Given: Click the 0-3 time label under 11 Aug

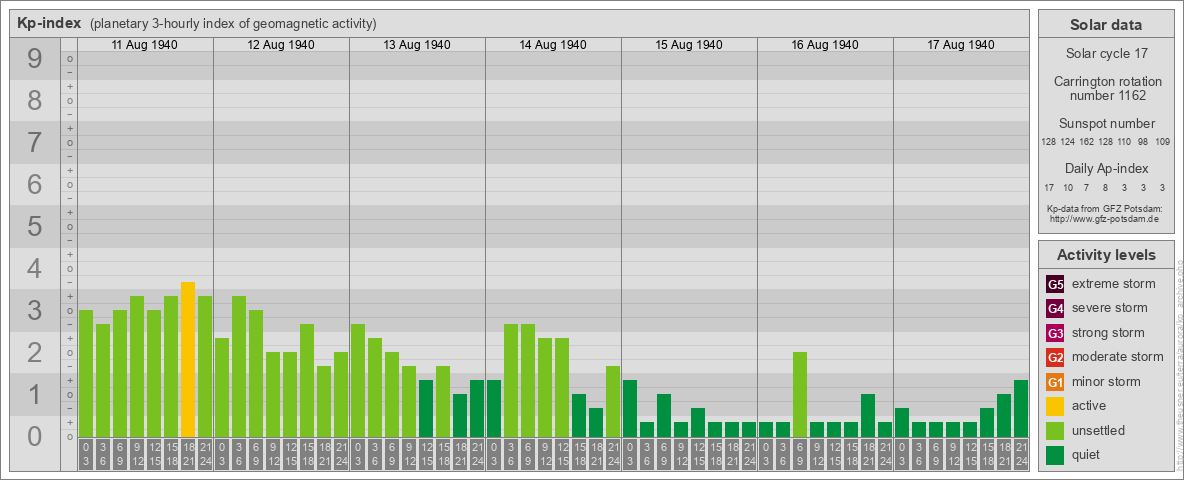Looking at the screenshot, I should click(x=85, y=455).
